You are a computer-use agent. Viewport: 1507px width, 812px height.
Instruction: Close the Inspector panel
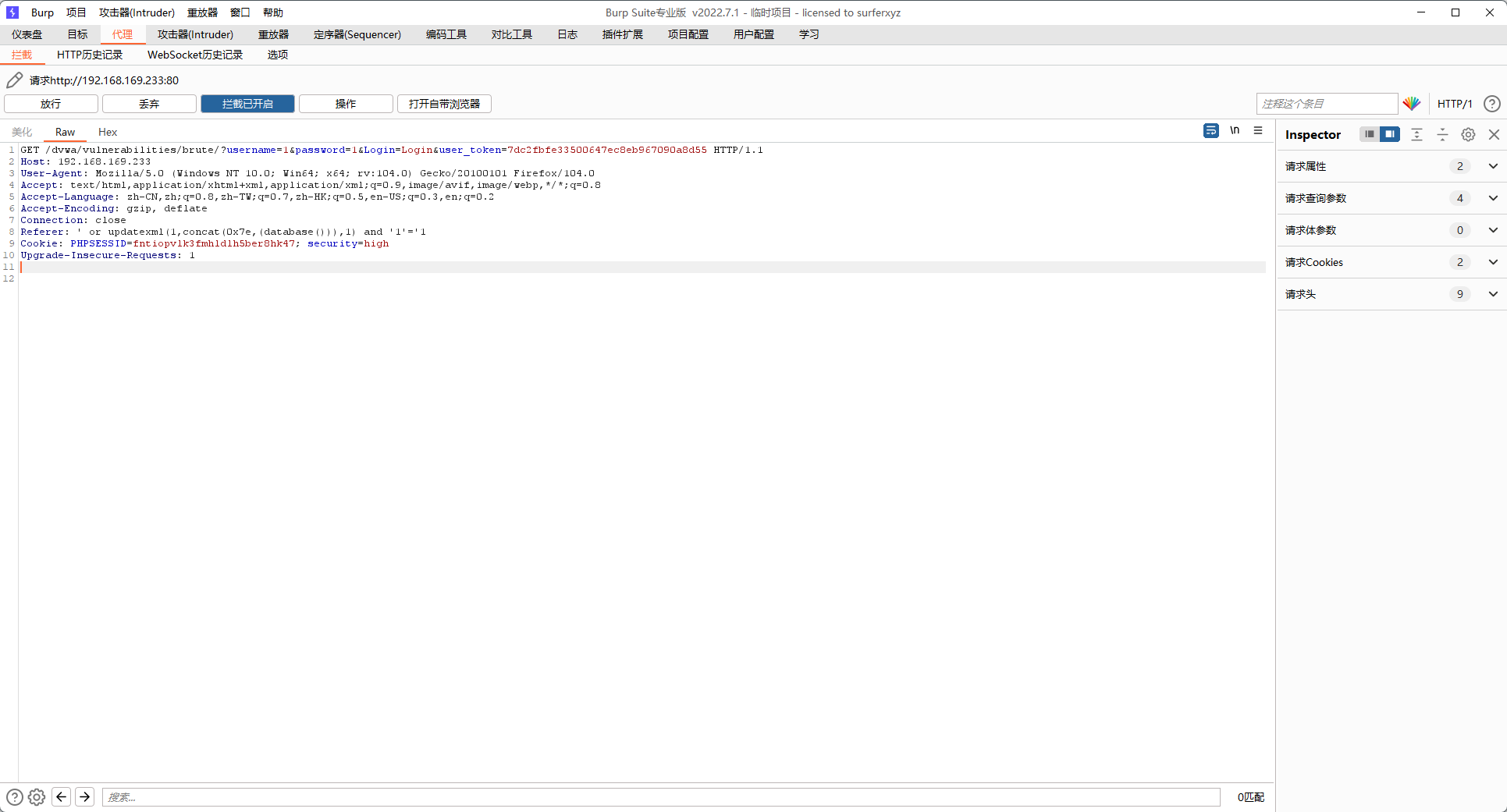1494,134
